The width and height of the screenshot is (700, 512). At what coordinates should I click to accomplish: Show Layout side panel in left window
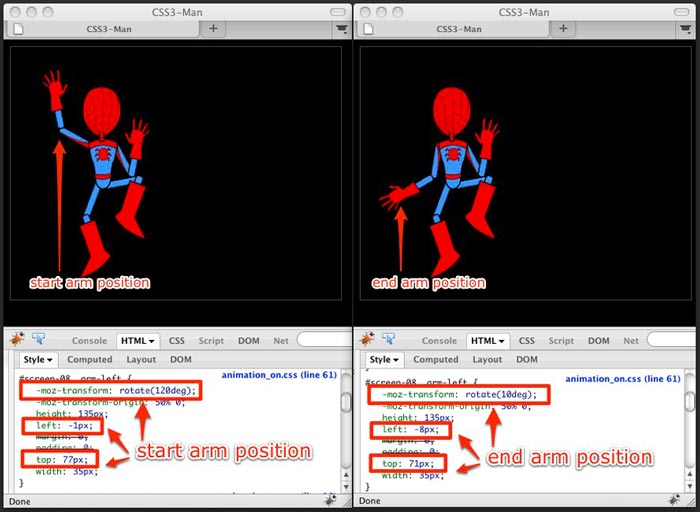pyautogui.click(x=141, y=359)
